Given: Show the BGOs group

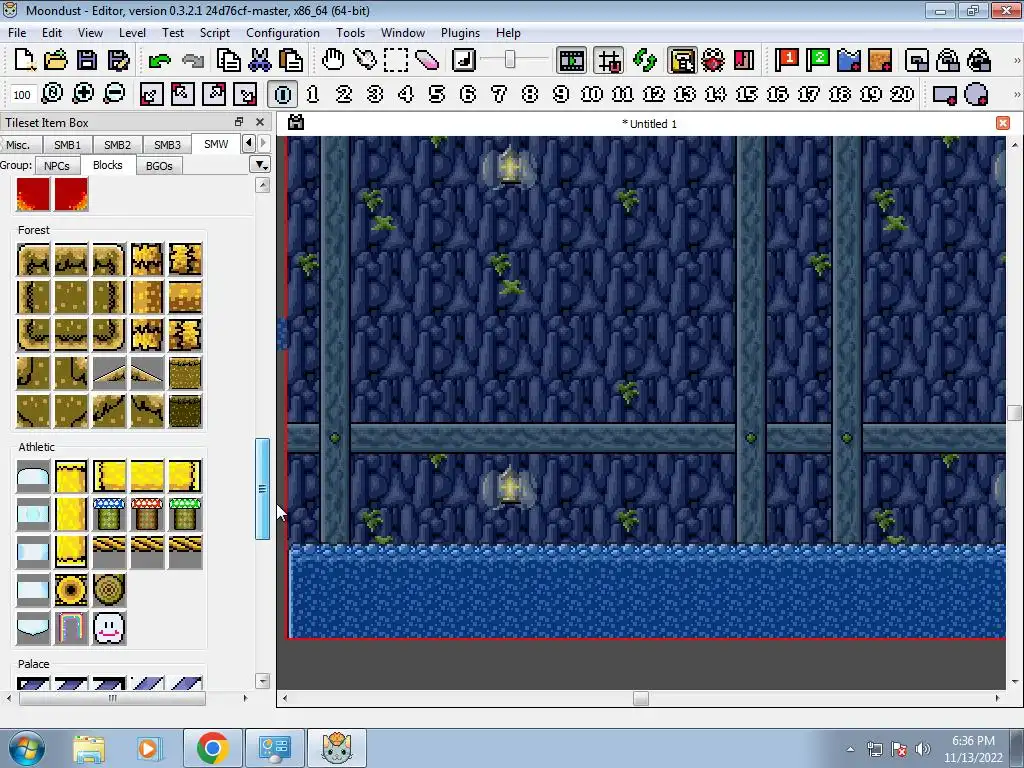Looking at the screenshot, I should (x=159, y=166).
